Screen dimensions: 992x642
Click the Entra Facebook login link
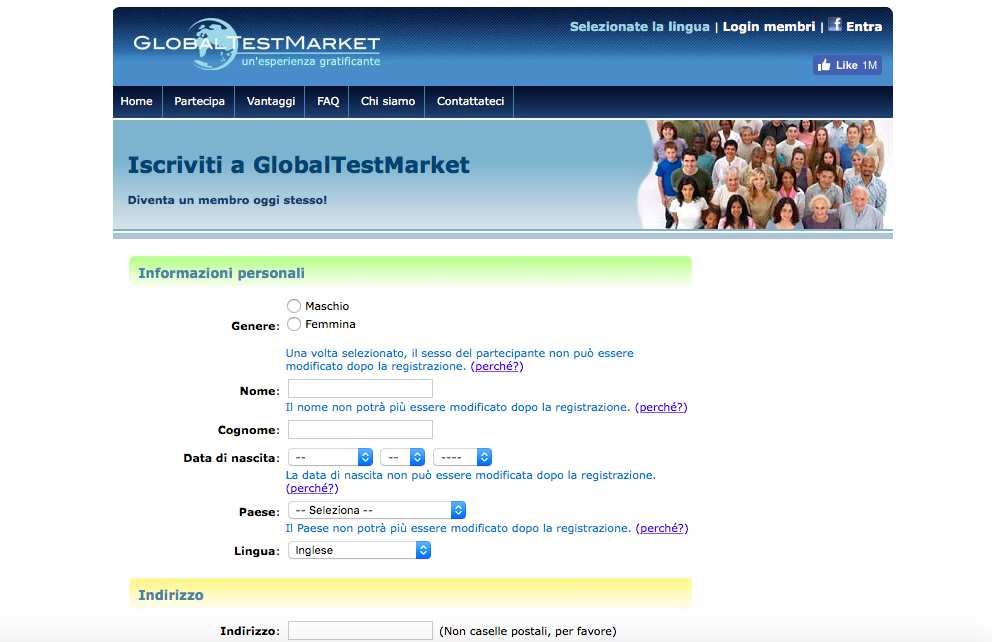coord(864,27)
